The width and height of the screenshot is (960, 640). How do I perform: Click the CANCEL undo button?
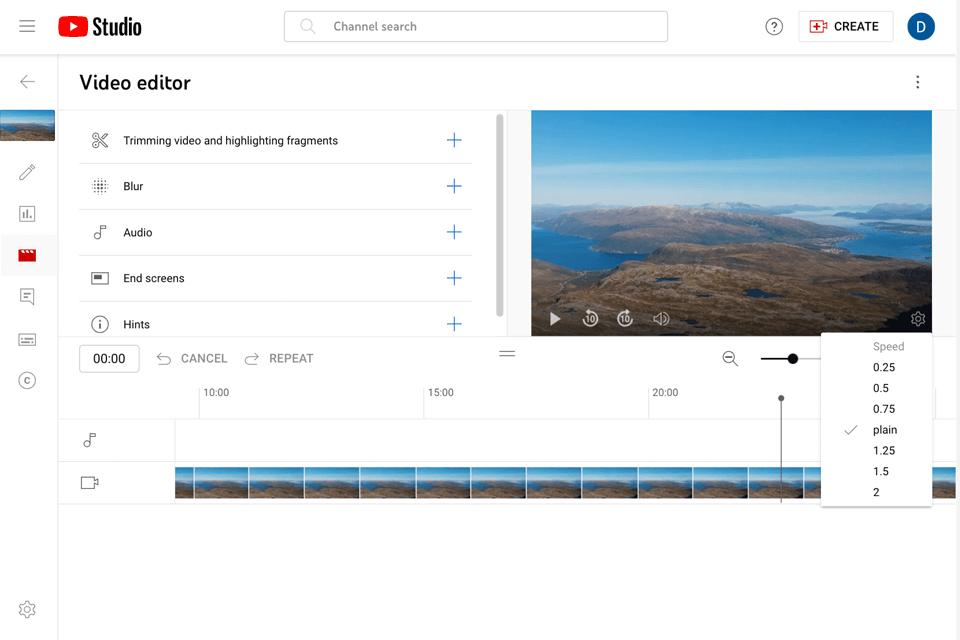tap(192, 359)
